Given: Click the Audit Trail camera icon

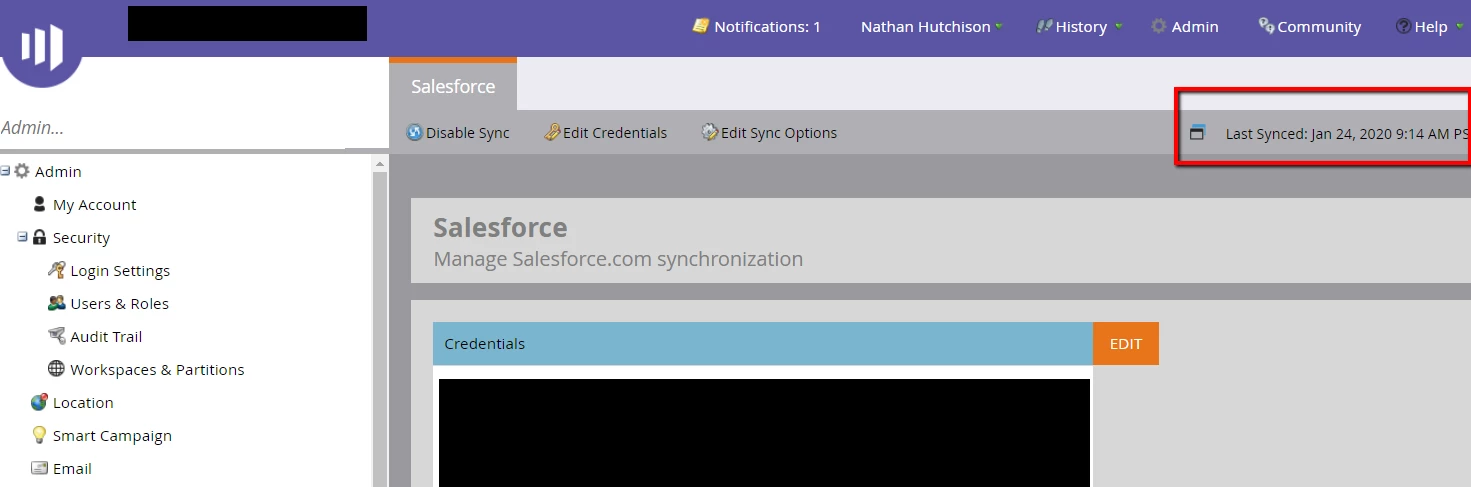Looking at the screenshot, I should (x=57, y=336).
